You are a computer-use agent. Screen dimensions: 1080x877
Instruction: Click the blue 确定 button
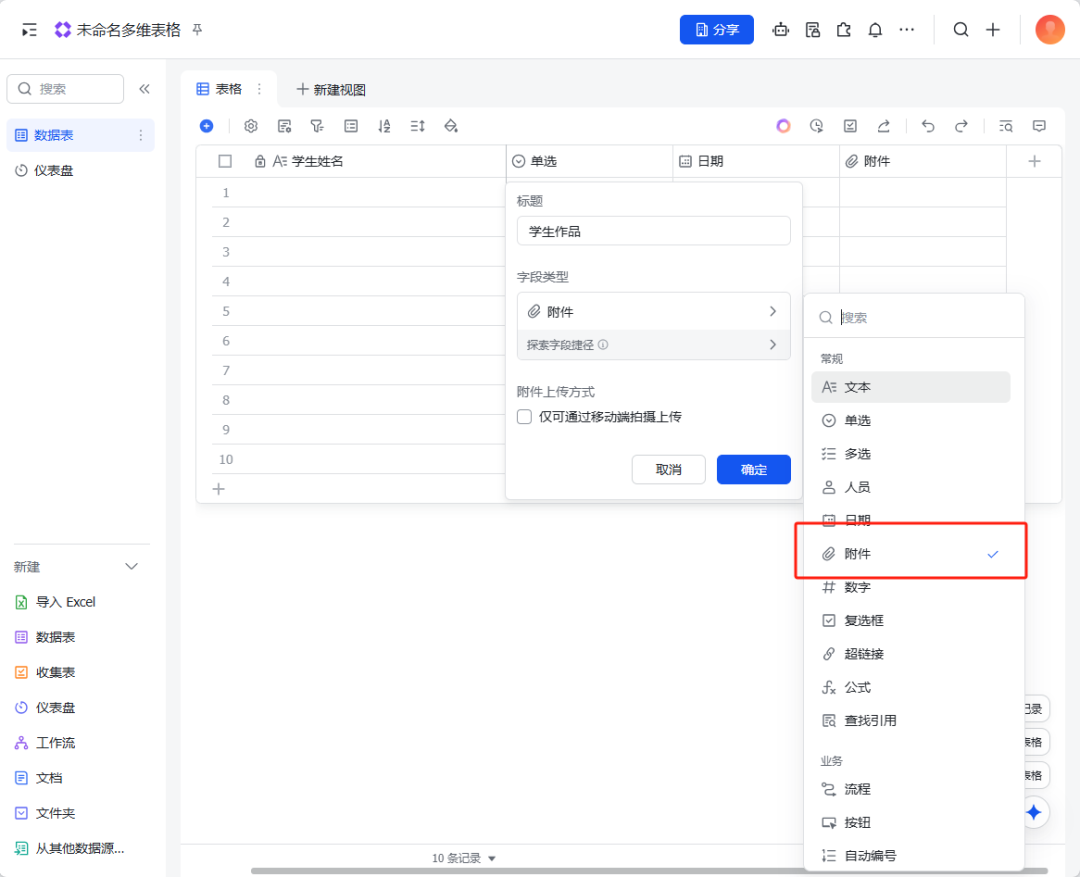(753, 470)
